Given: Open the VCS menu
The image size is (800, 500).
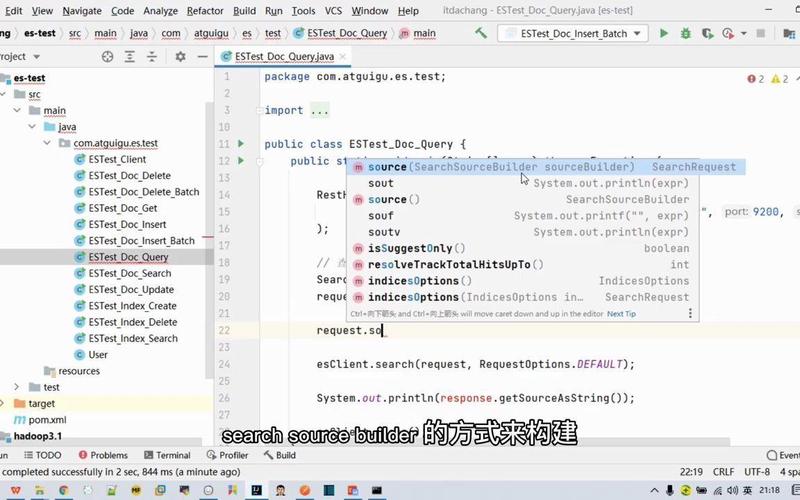Looking at the screenshot, I should (333, 11).
